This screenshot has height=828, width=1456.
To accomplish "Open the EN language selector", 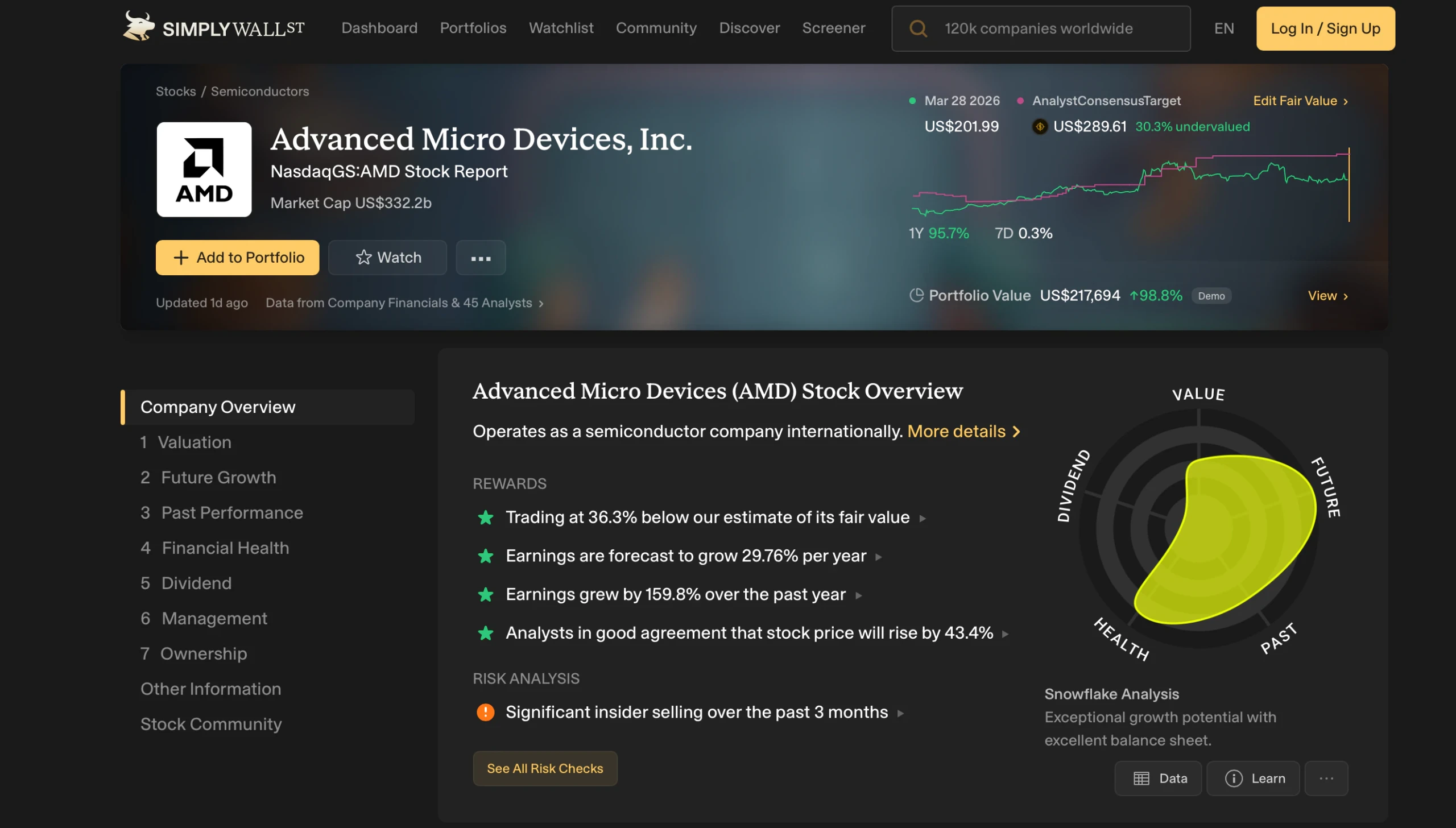I will pos(1223,28).
